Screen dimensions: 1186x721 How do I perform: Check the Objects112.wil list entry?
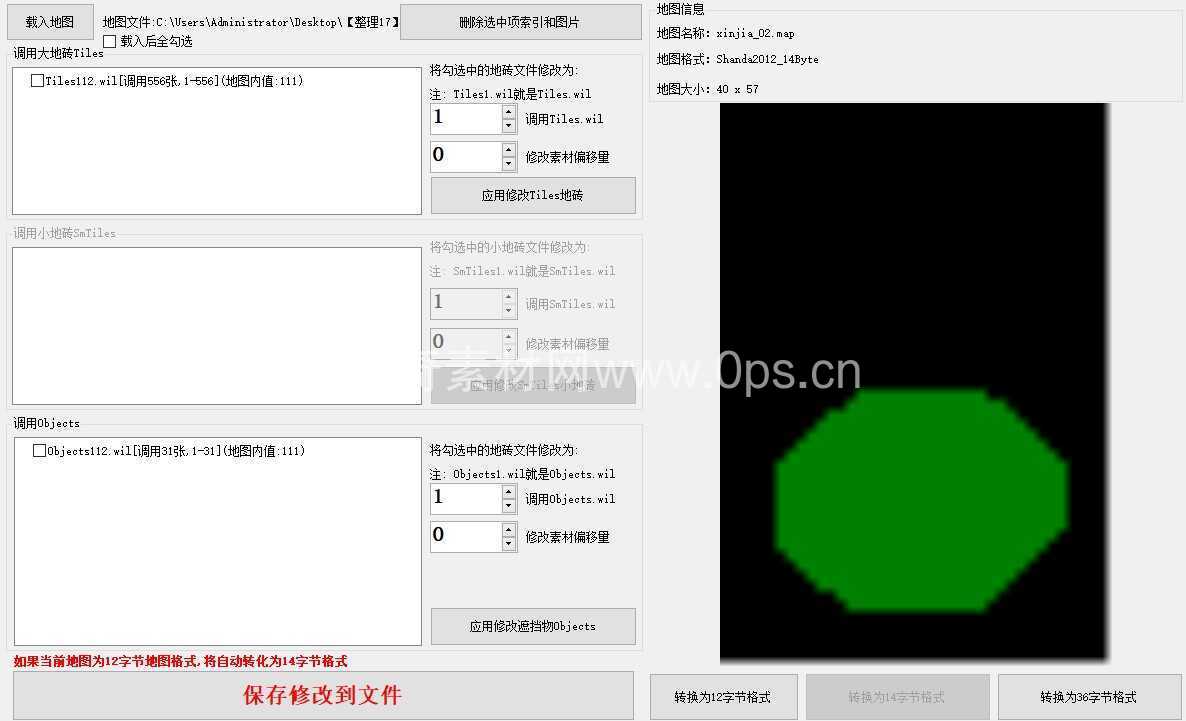(40, 451)
